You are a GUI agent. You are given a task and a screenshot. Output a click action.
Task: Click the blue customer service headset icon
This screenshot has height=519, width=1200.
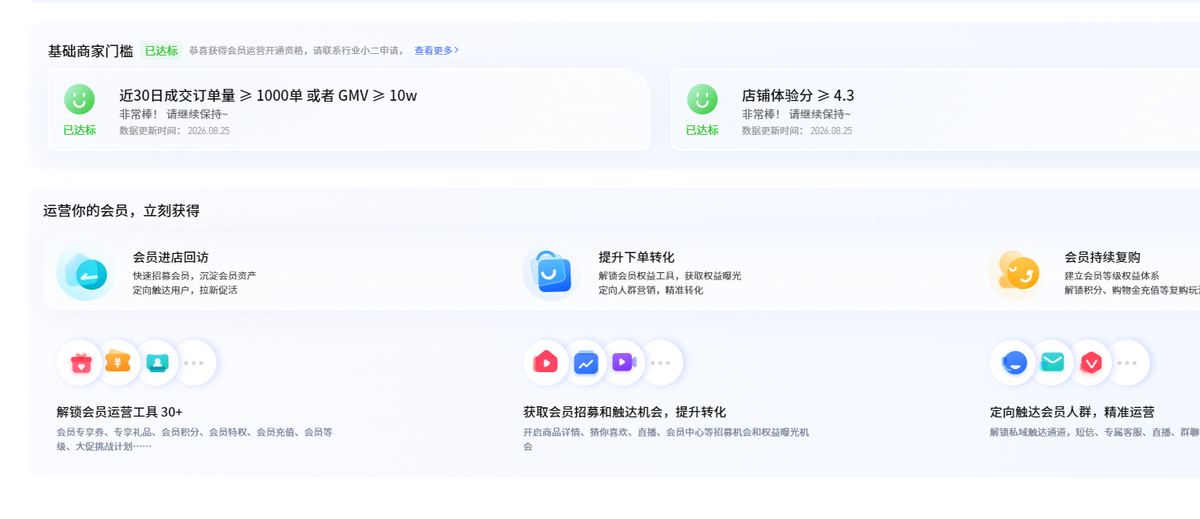(x=1015, y=363)
